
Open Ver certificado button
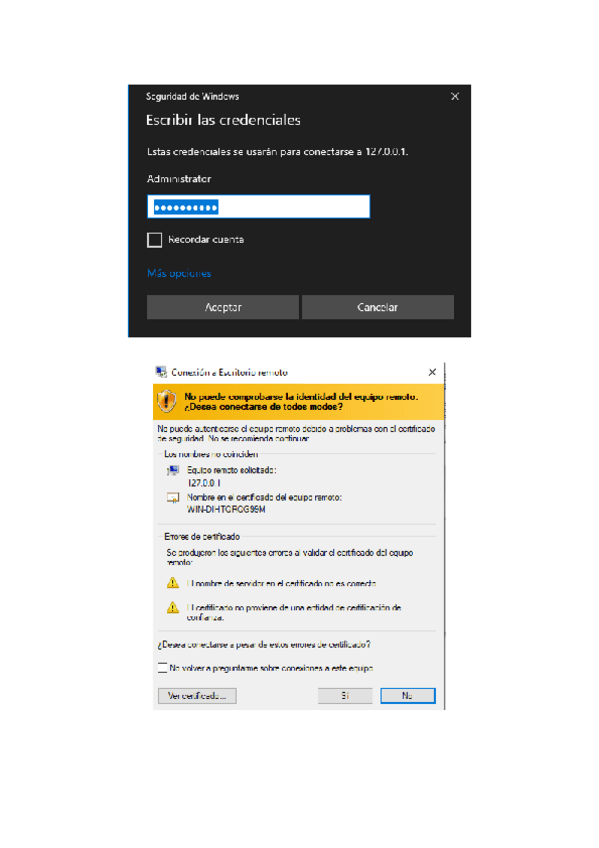coord(197,695)
